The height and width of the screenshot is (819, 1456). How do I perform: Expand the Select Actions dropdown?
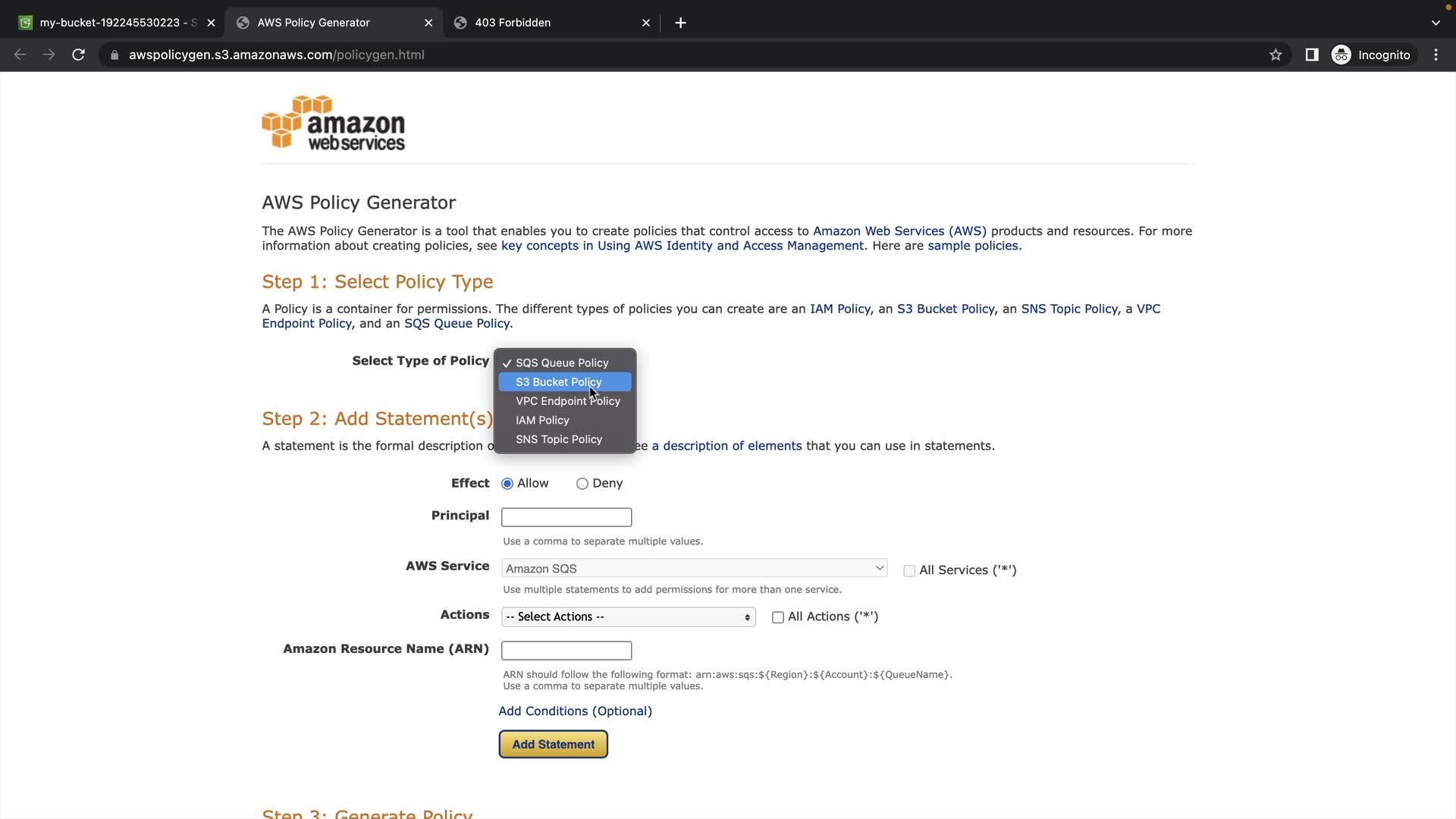tap(628, 617)
